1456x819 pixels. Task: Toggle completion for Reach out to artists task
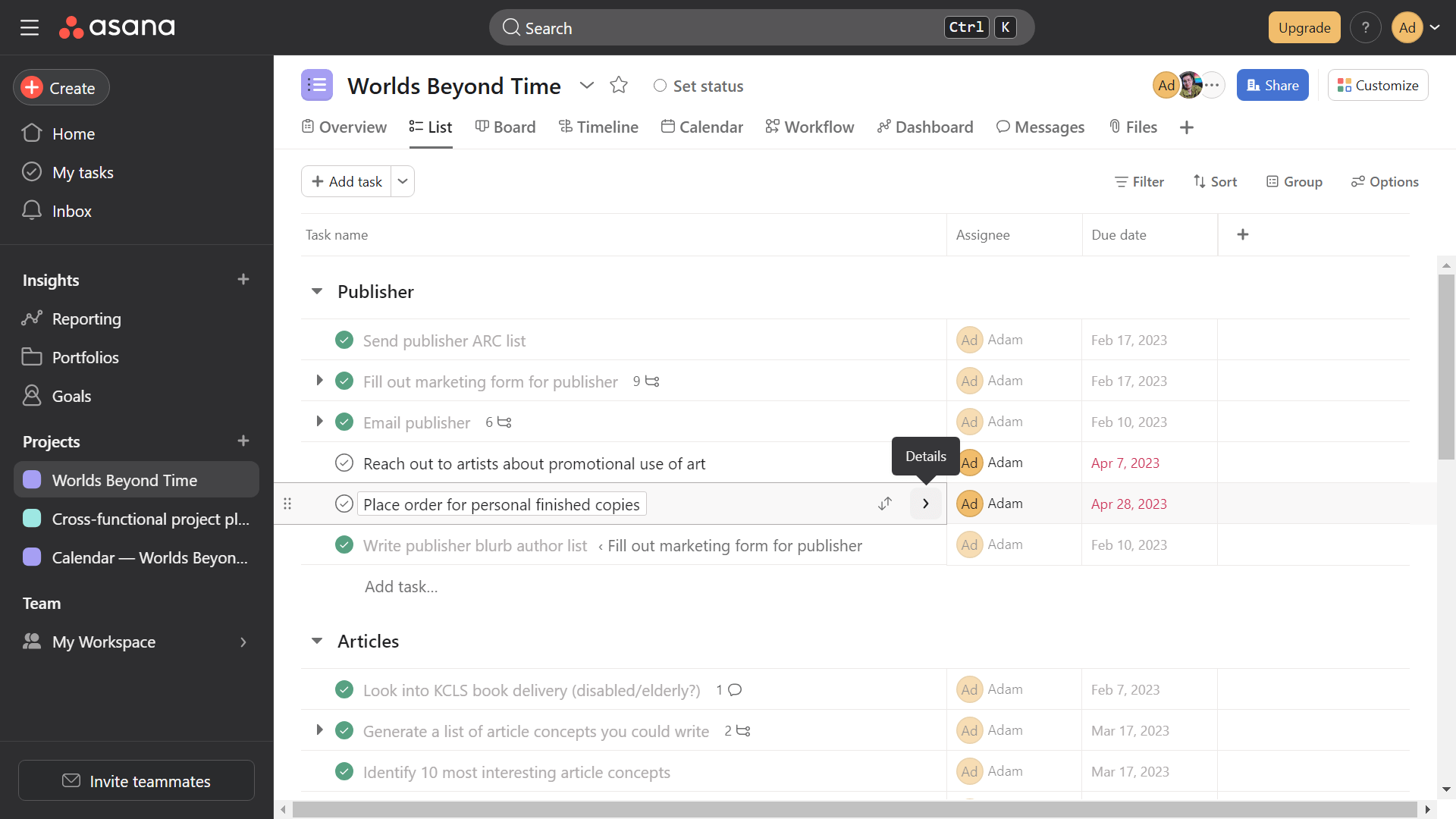pyautogui.click(x=345, y=463)
